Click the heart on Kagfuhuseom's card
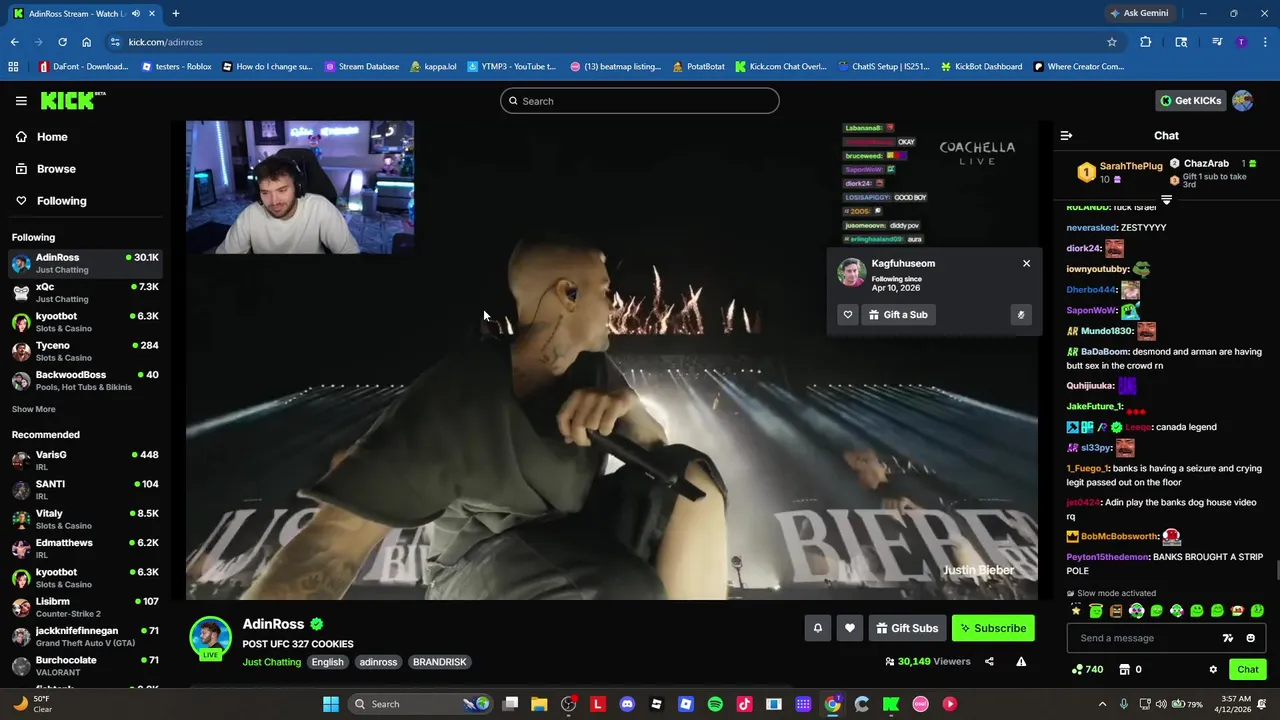1280x720 pixels. [848, 314]
